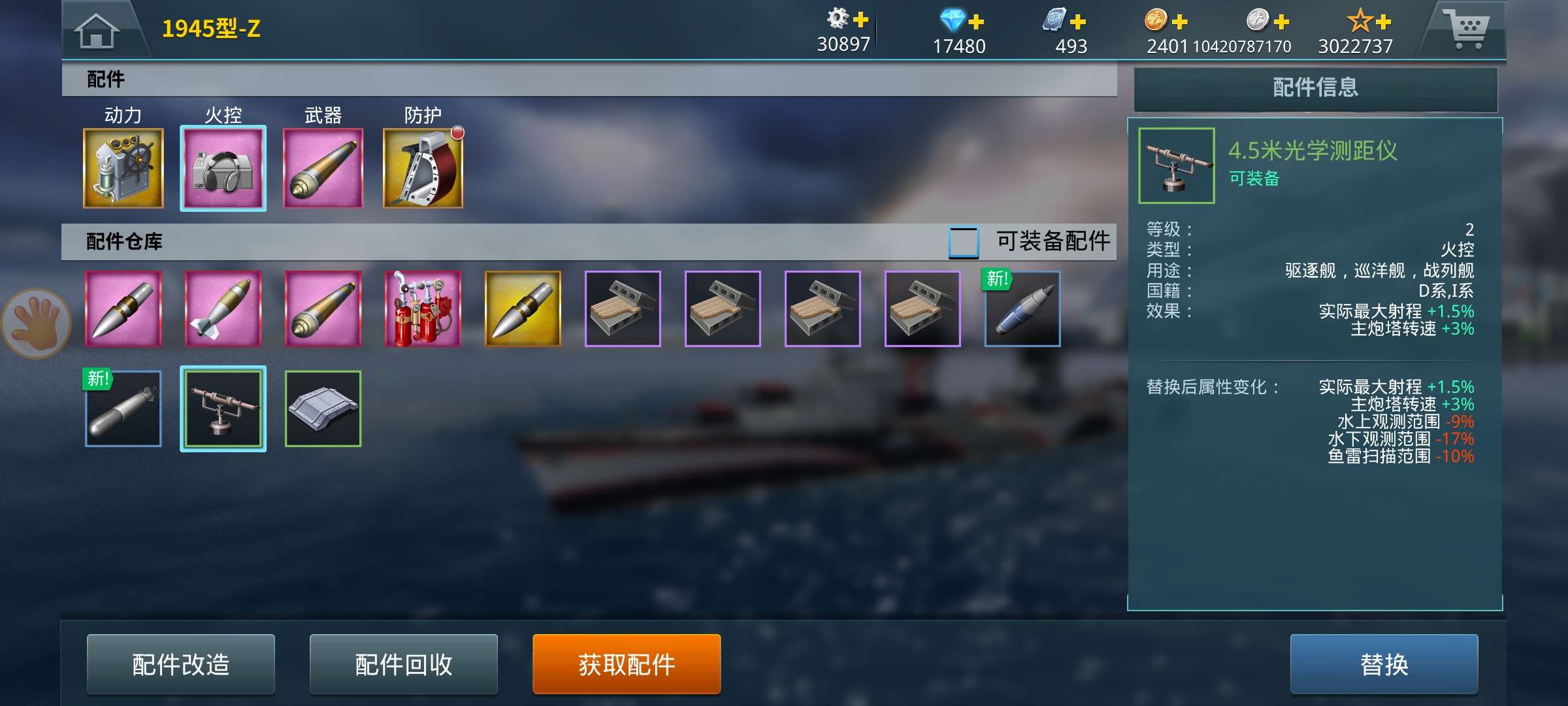Select the new torpedo part

tap(123, 409)
